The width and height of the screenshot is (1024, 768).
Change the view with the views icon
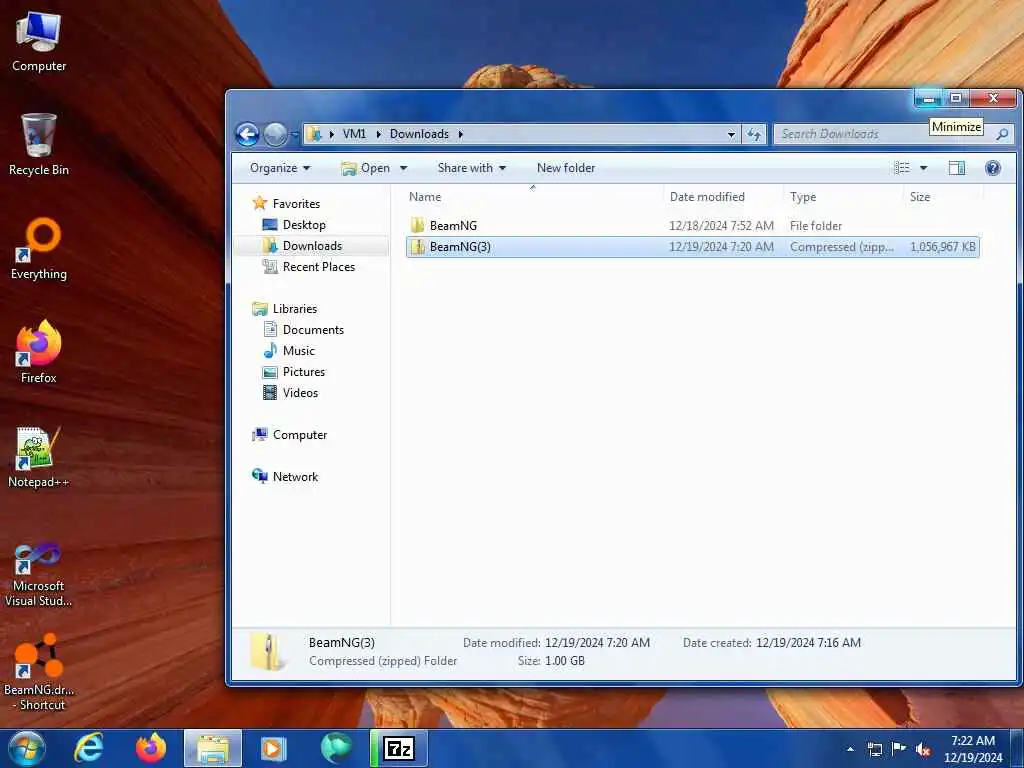click(x=902, y=168)
